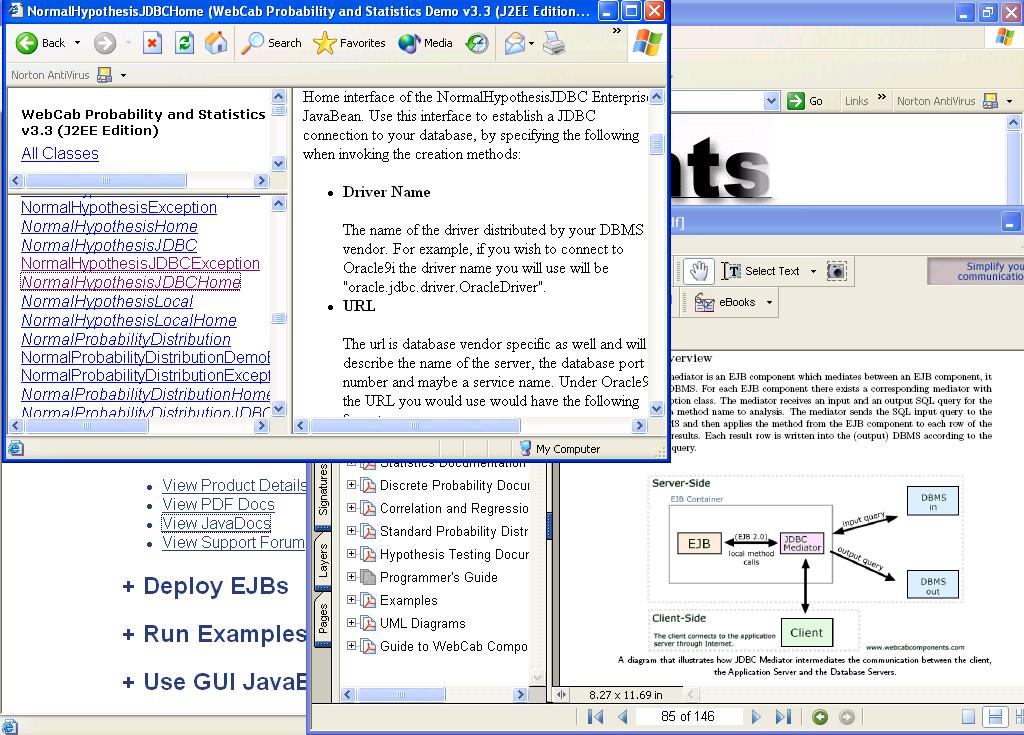The width and height of the screenshot is (1024, 735).
Task: Go to the next PDF page
Action: (756, 717)
